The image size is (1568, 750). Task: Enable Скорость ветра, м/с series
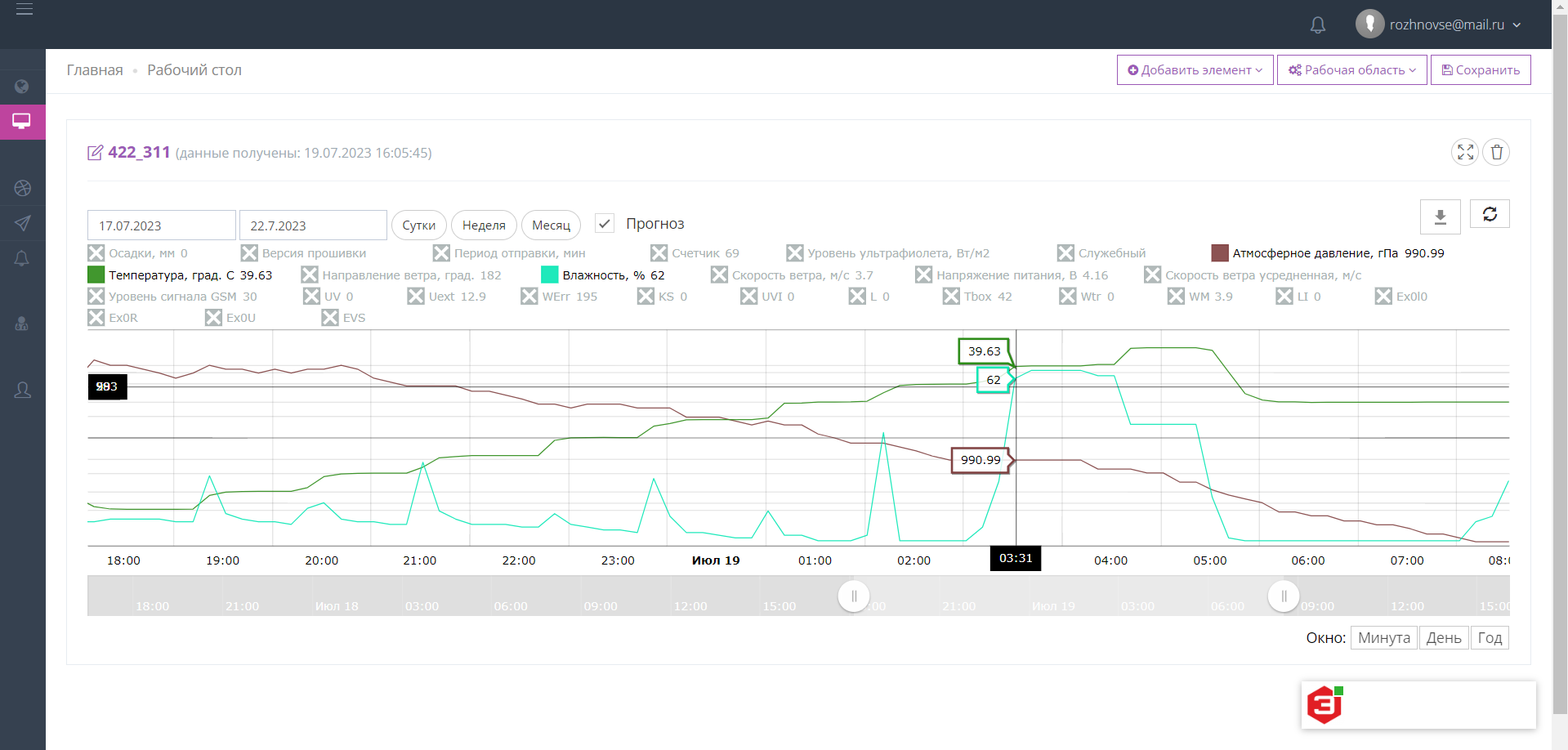(719, 275)
